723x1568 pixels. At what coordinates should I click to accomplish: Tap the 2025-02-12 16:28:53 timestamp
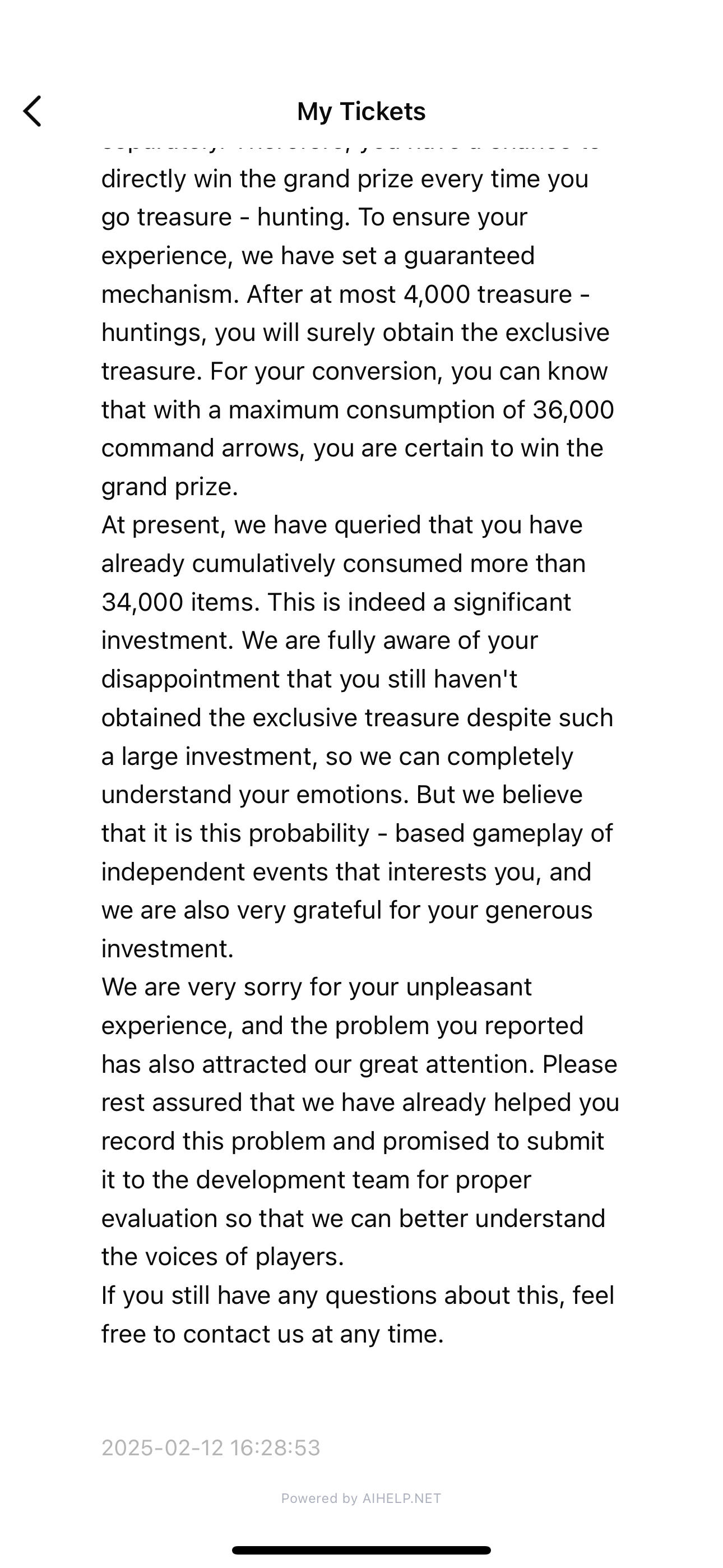211,1447
